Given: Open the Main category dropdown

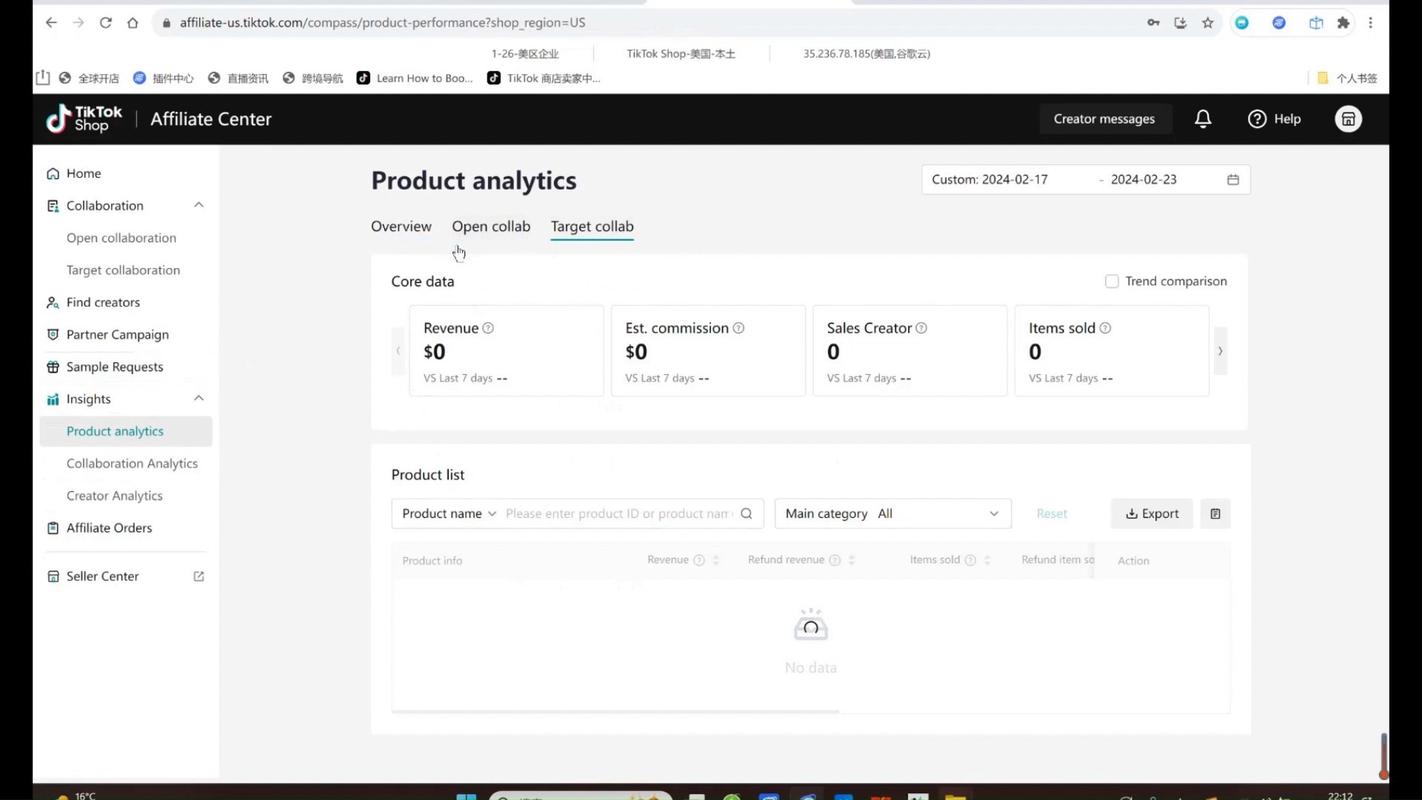Looking at the screenshot, I should [893, 514].
